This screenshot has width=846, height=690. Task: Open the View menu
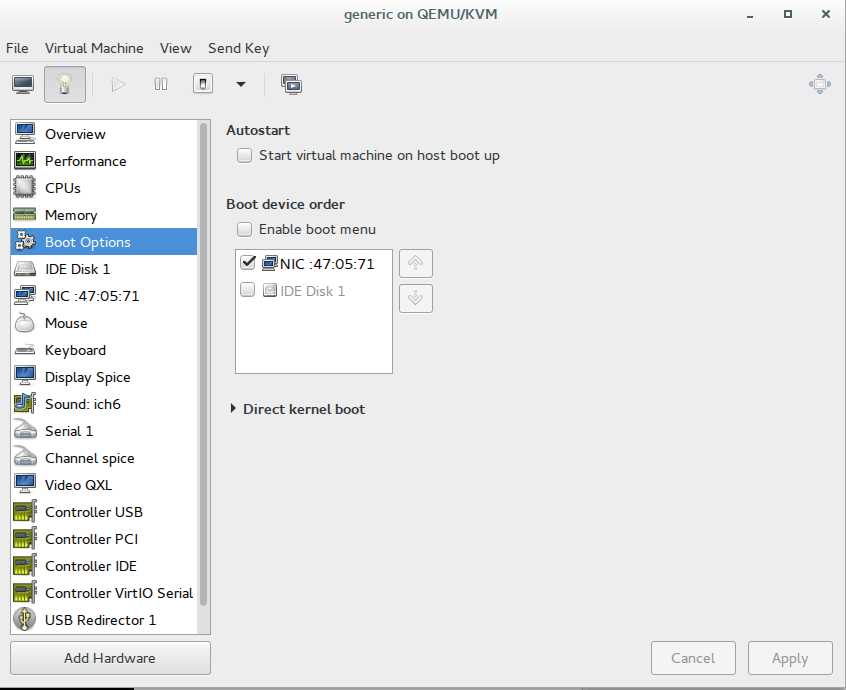pos(175,48)
